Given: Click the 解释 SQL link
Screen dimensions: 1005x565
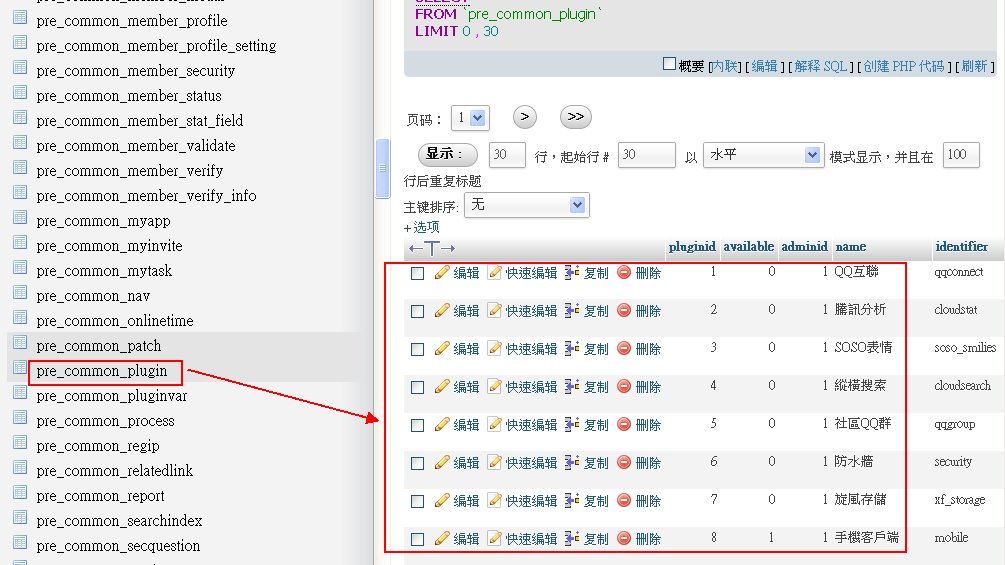Looking at the screenshot, I should [821, 66].
